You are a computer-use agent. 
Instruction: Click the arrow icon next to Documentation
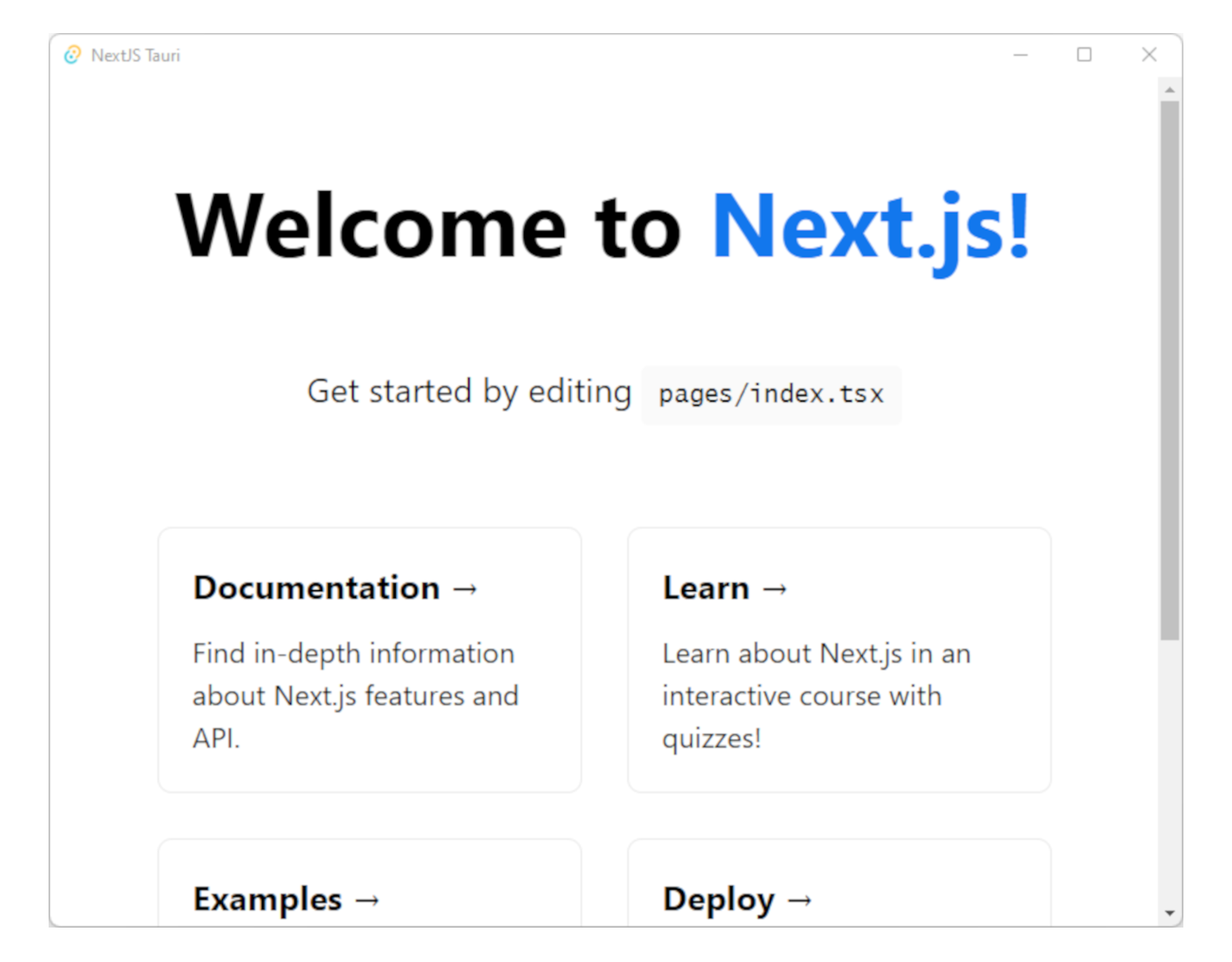[x=467, y=588]
